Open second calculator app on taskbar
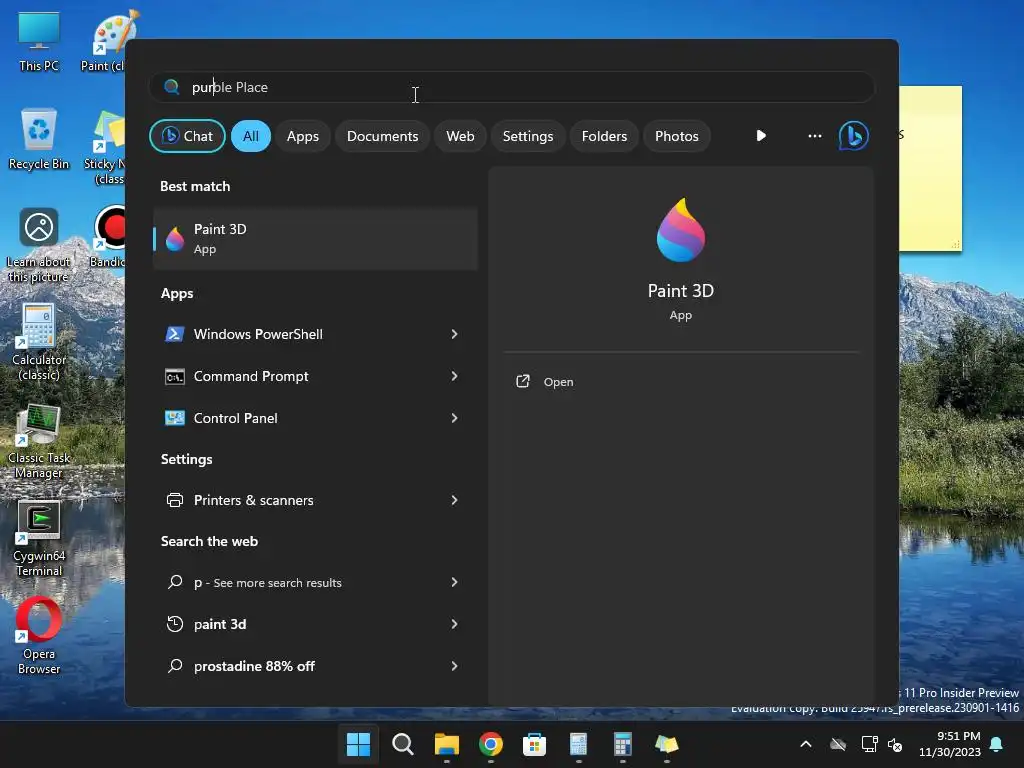Screen dimensions: 1024x768 622,744
